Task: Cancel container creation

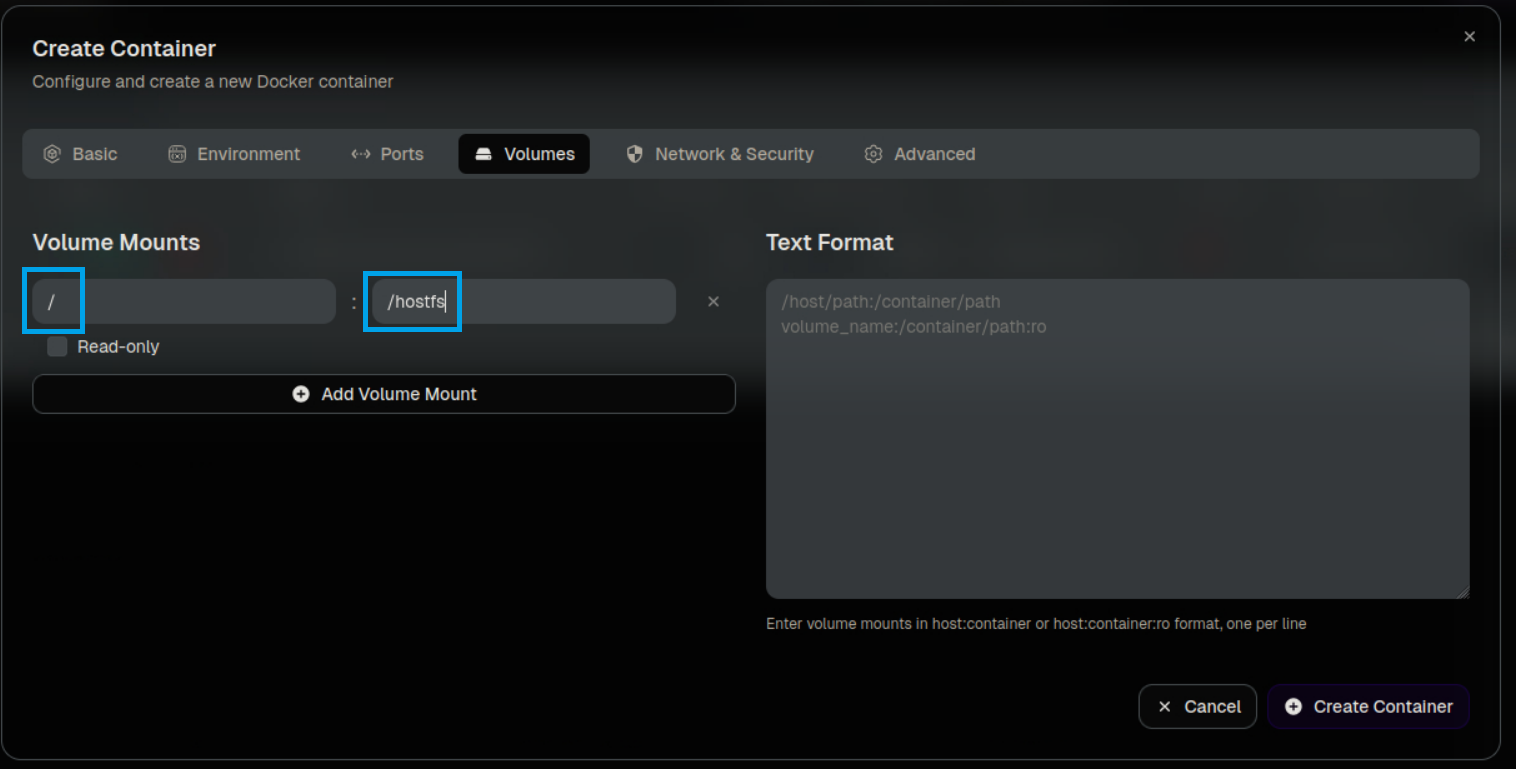Action: coord(1198,707)
